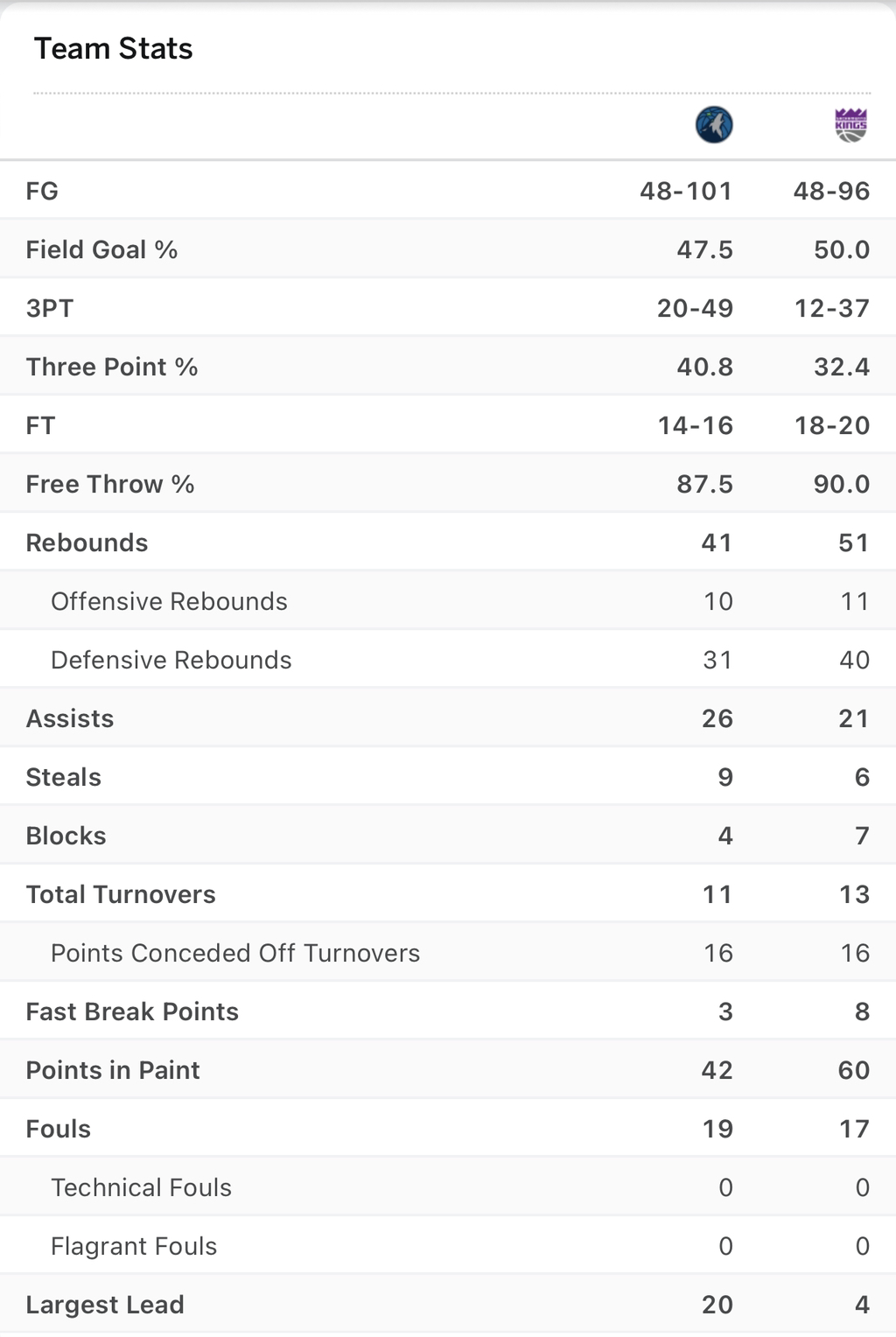Select the Offensive Rebounds sub-row

[x=448, y=601]
